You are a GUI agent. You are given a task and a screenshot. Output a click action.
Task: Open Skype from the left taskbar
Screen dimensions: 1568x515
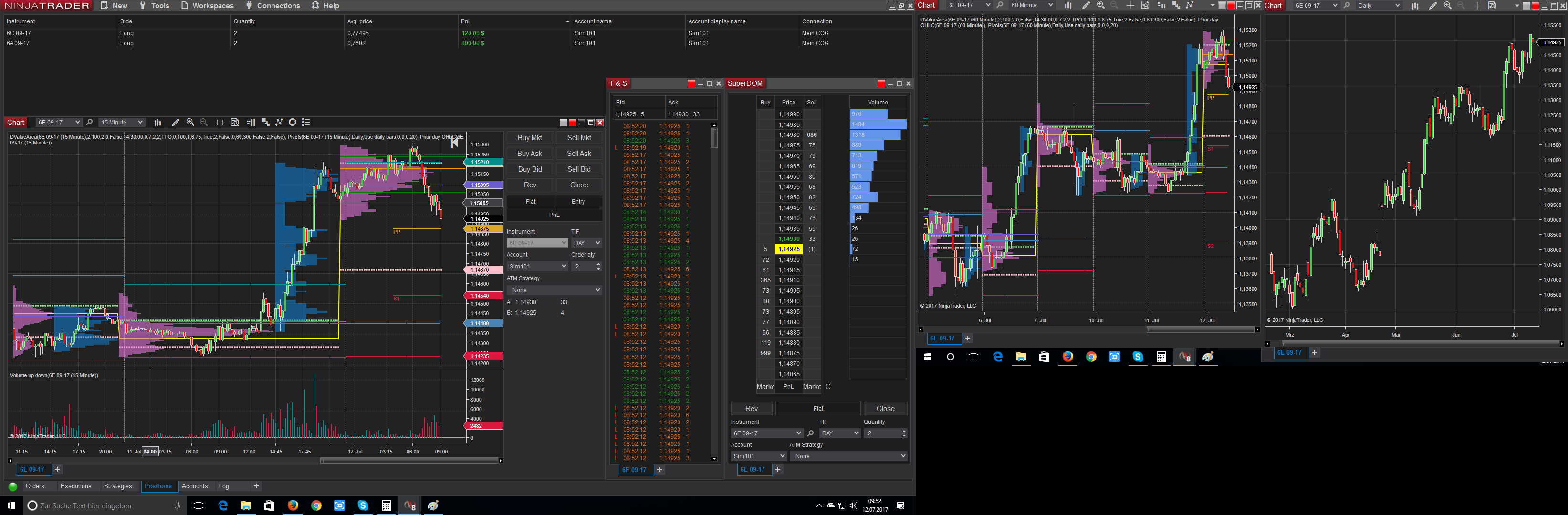[363, 505]
